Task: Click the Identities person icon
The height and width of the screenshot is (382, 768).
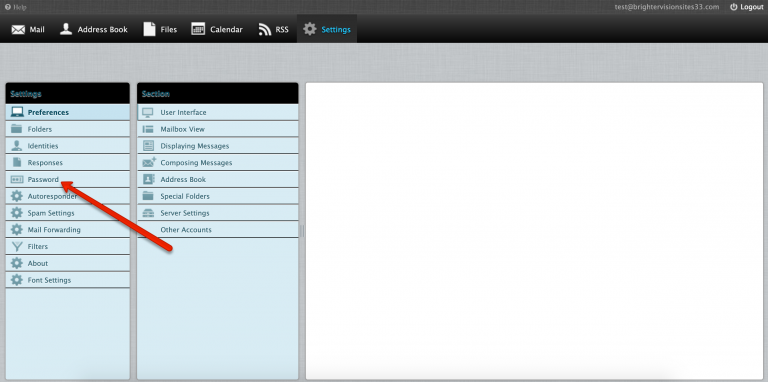Action: [17, 145]
